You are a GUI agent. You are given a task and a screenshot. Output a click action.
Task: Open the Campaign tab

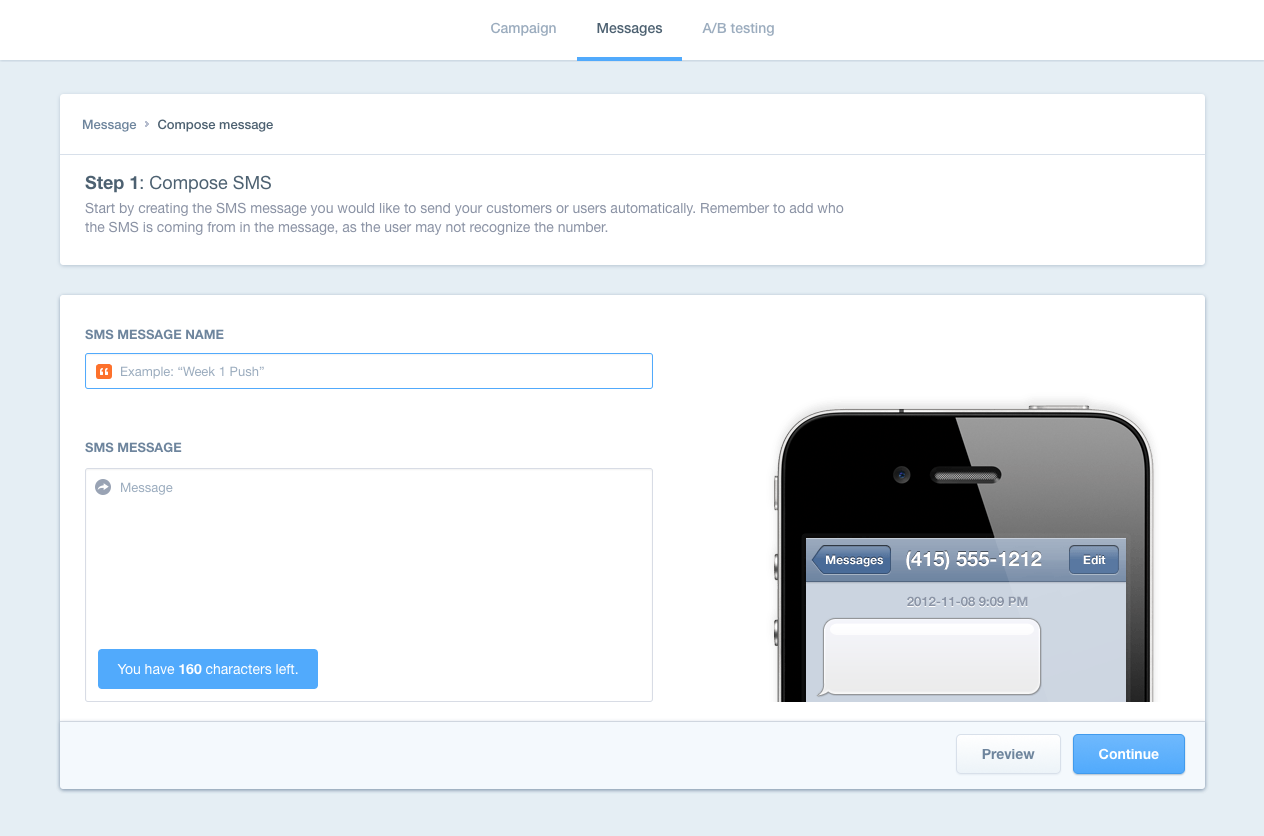click(523, 28)
